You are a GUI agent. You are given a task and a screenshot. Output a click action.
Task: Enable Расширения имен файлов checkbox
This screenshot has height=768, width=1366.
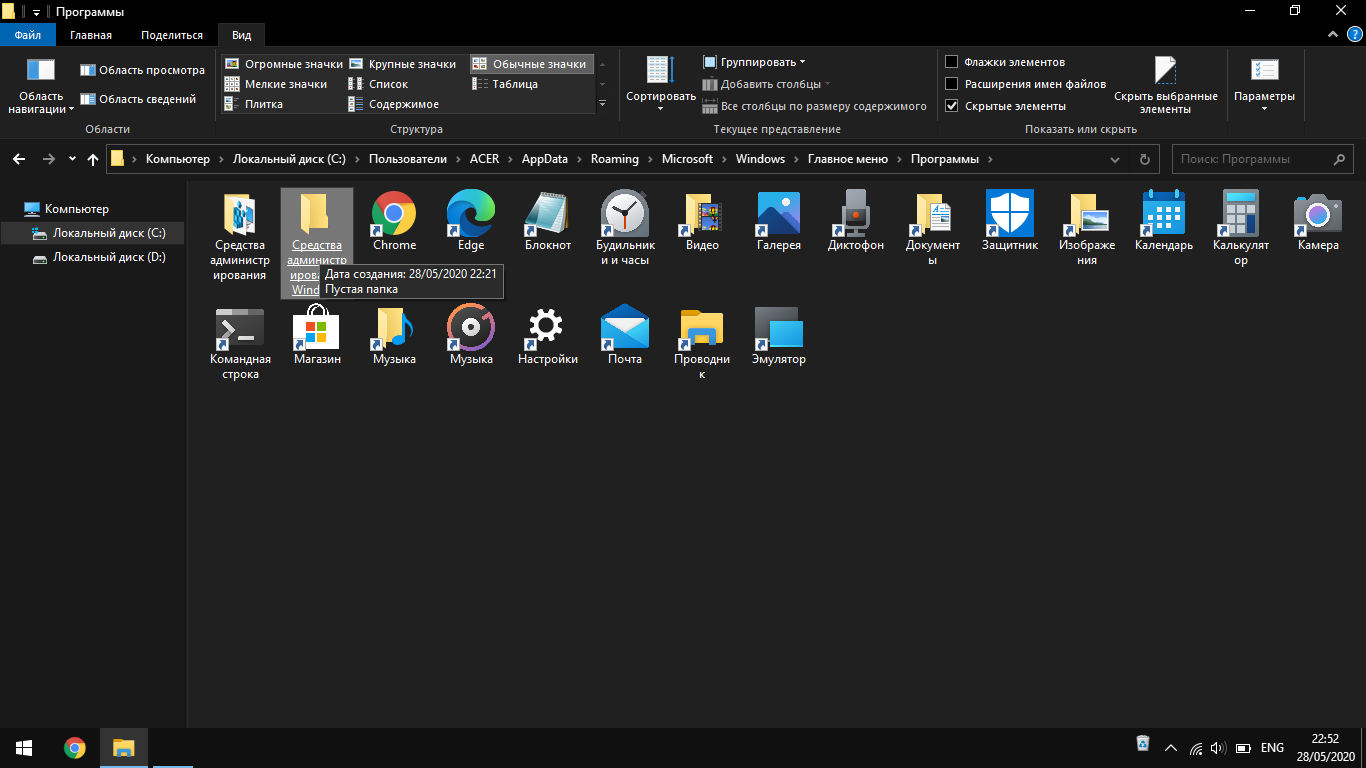click(952, 84)
